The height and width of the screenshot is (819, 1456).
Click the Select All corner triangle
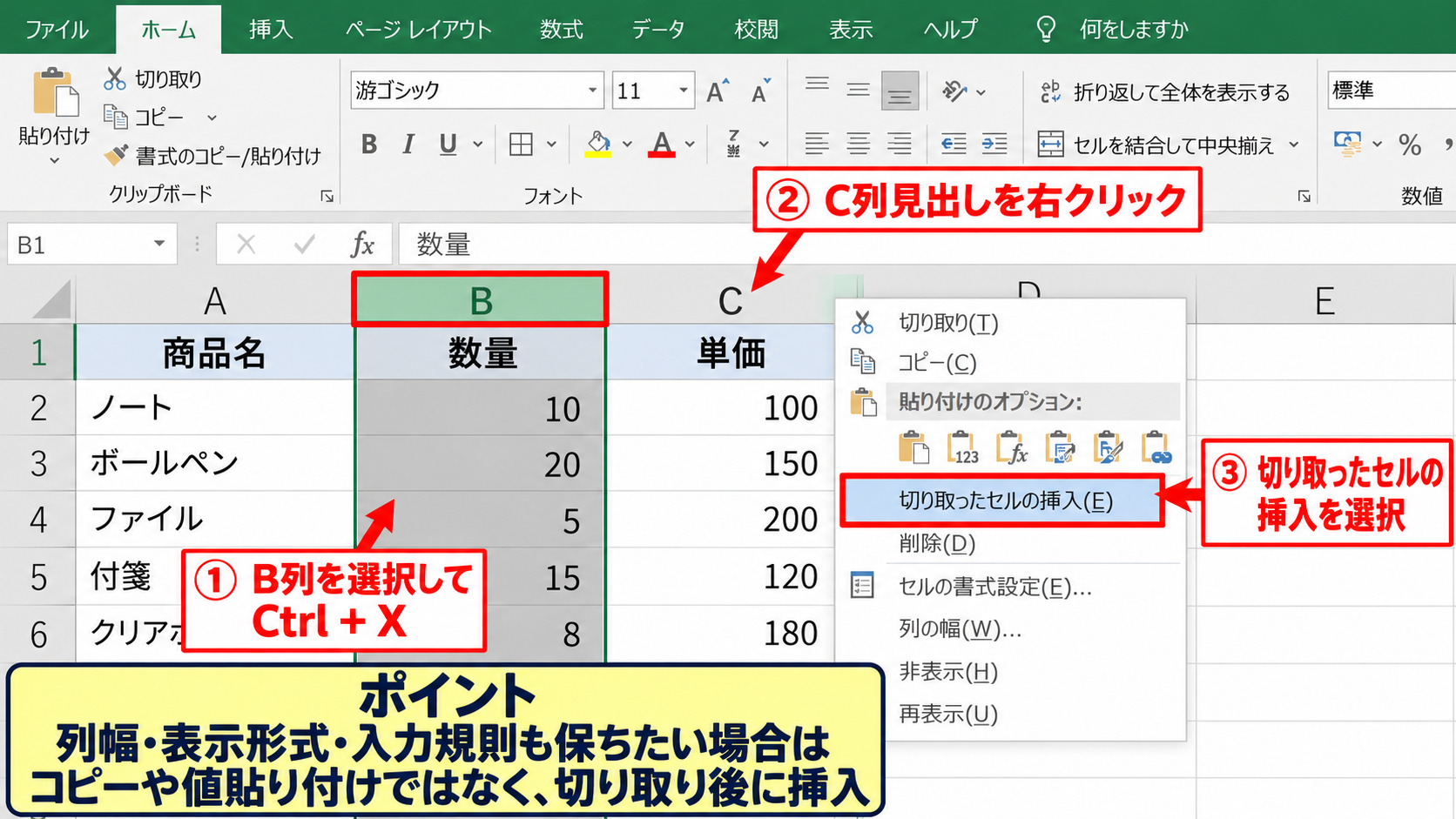[51, 301]
